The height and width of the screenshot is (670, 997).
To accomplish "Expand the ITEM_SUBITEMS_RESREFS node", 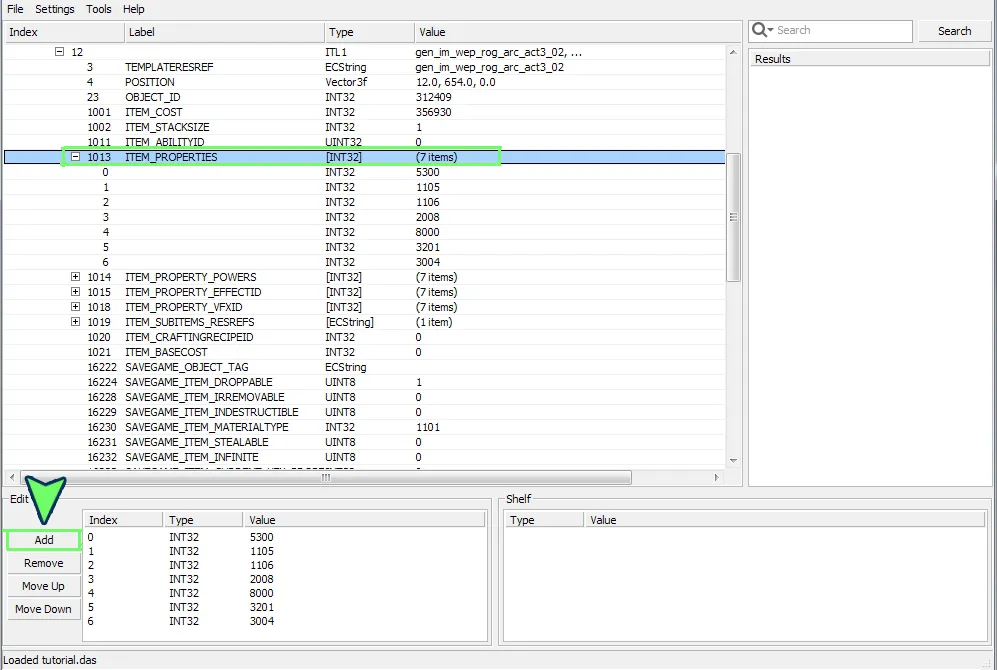I will coord(75,322).
